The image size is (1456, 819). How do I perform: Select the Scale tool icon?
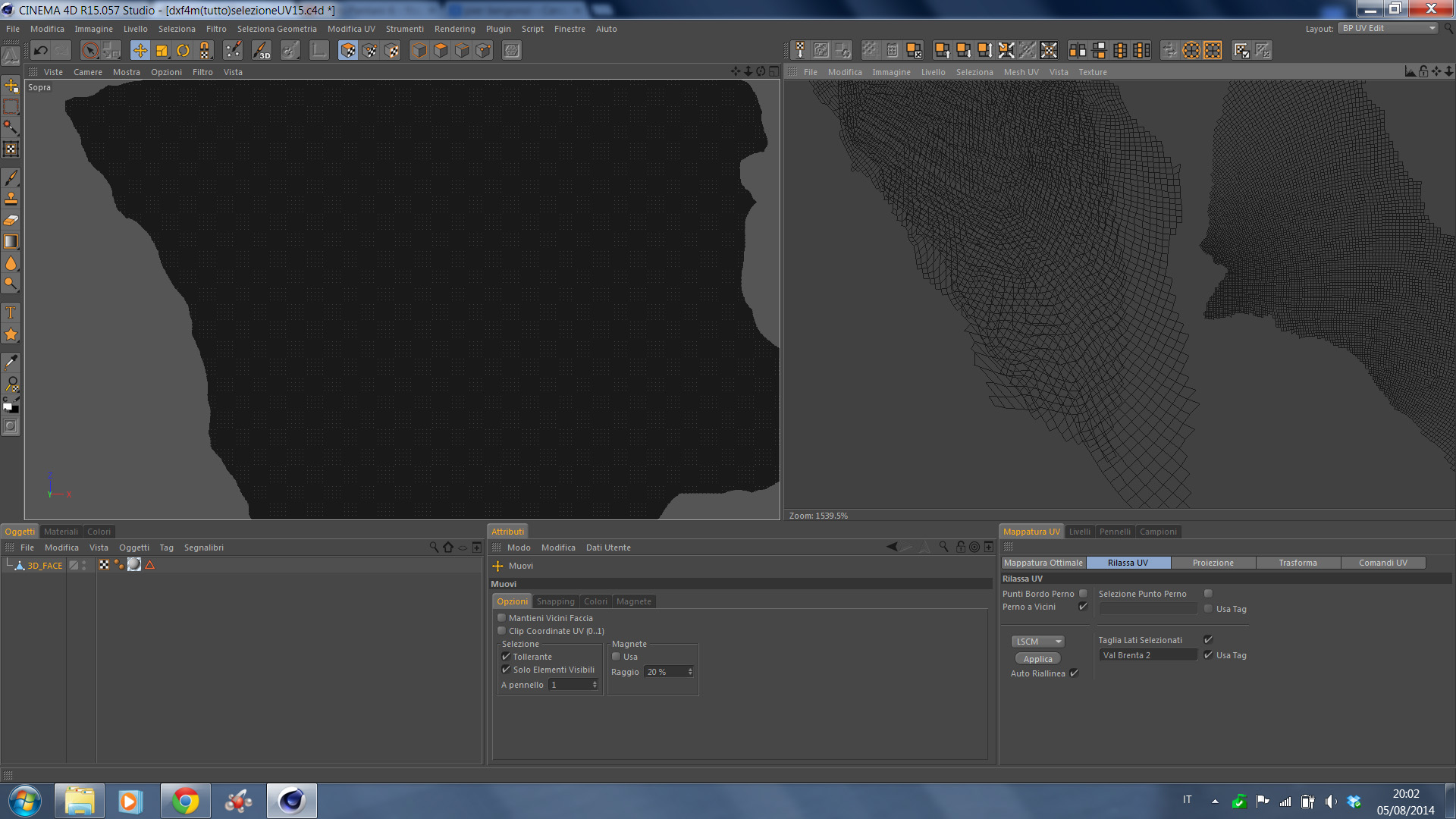(162, 51)
